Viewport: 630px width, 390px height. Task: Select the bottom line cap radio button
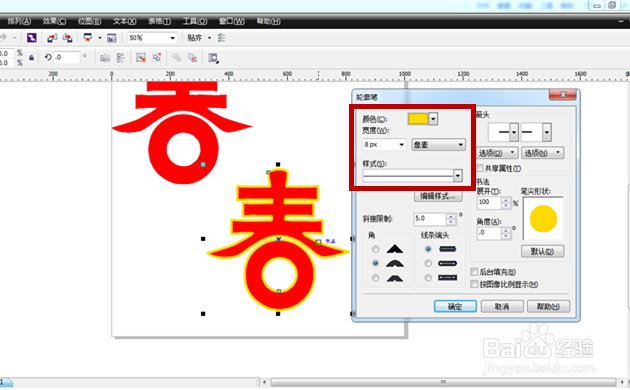tap(428, 278)
